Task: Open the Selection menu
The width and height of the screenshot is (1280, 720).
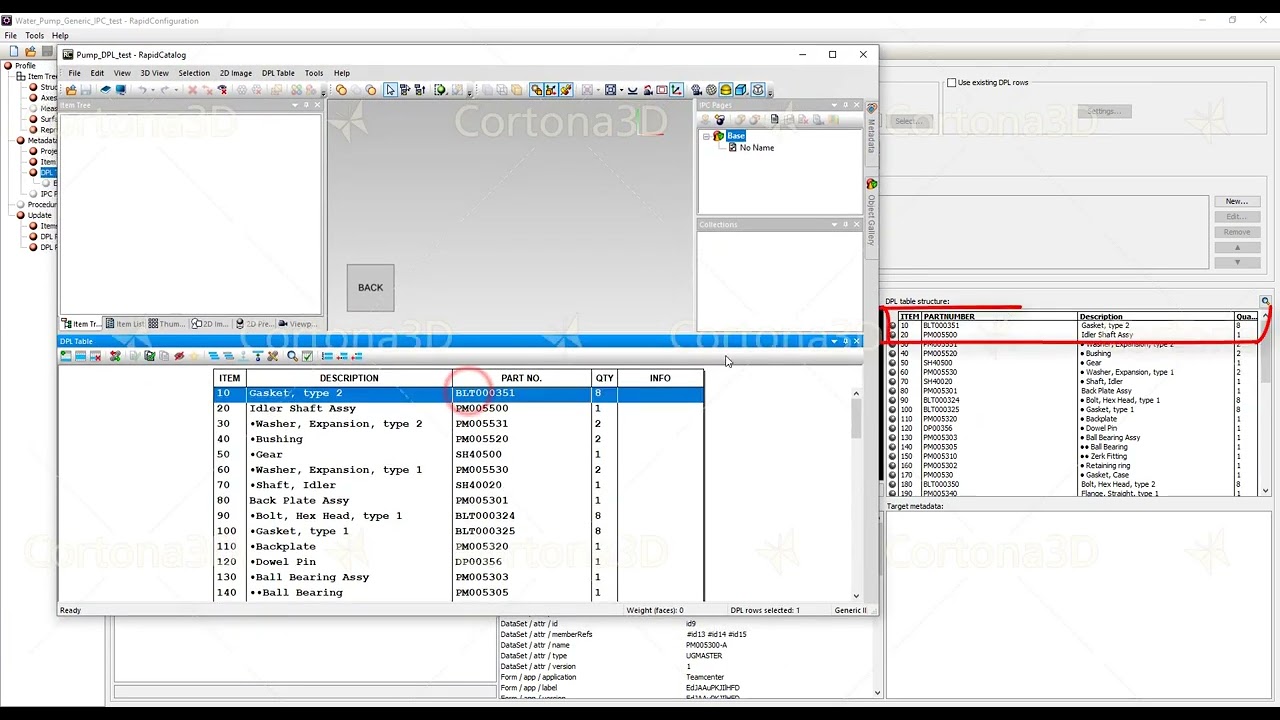Action: pos(194,73)
